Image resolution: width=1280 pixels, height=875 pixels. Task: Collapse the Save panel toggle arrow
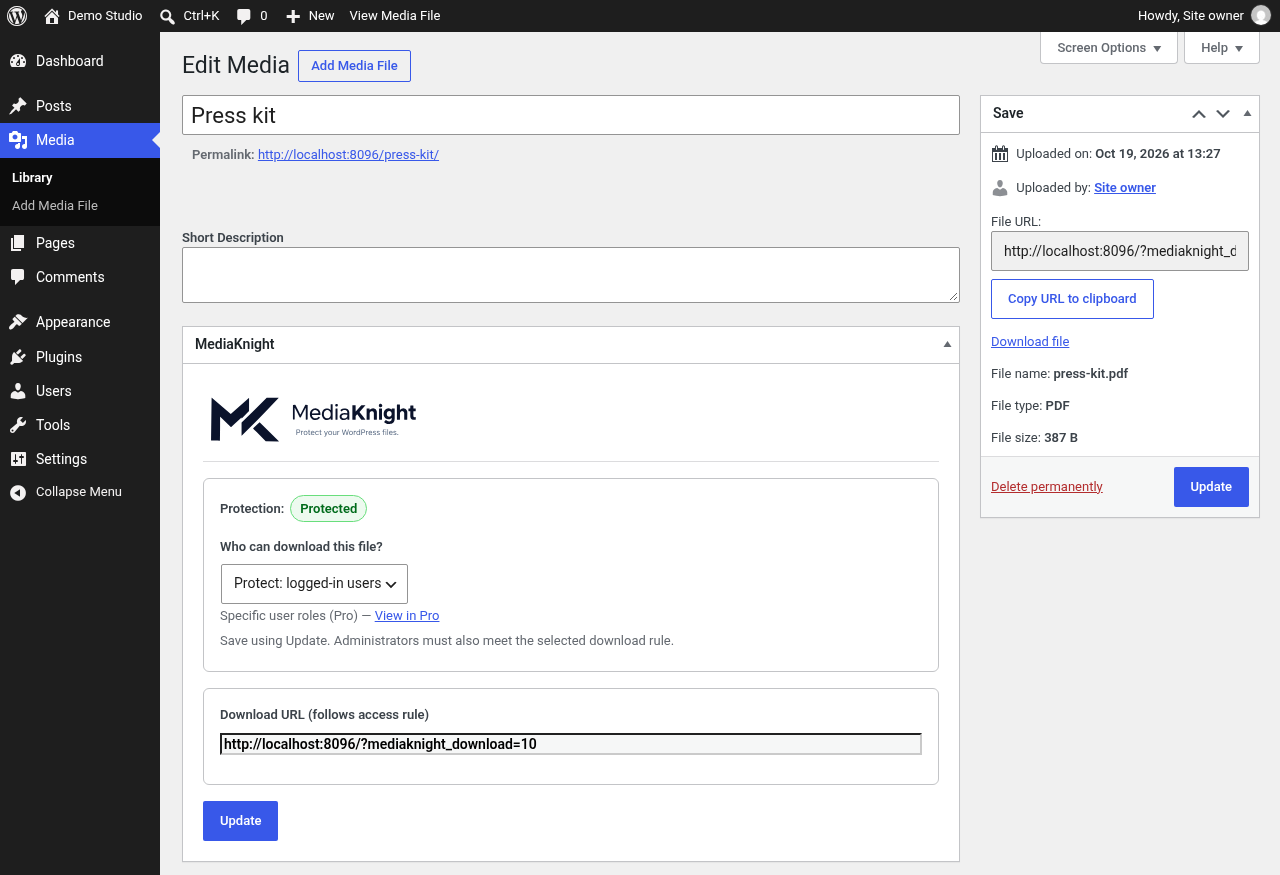coord(1247,113)
